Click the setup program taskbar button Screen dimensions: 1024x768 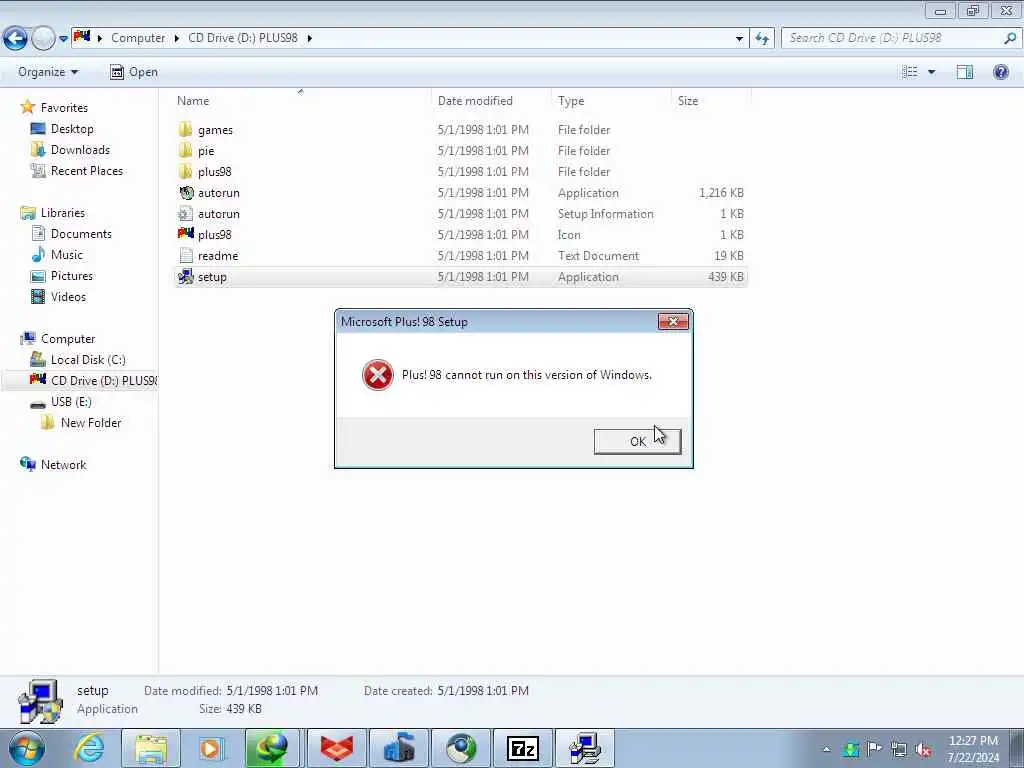585,748
